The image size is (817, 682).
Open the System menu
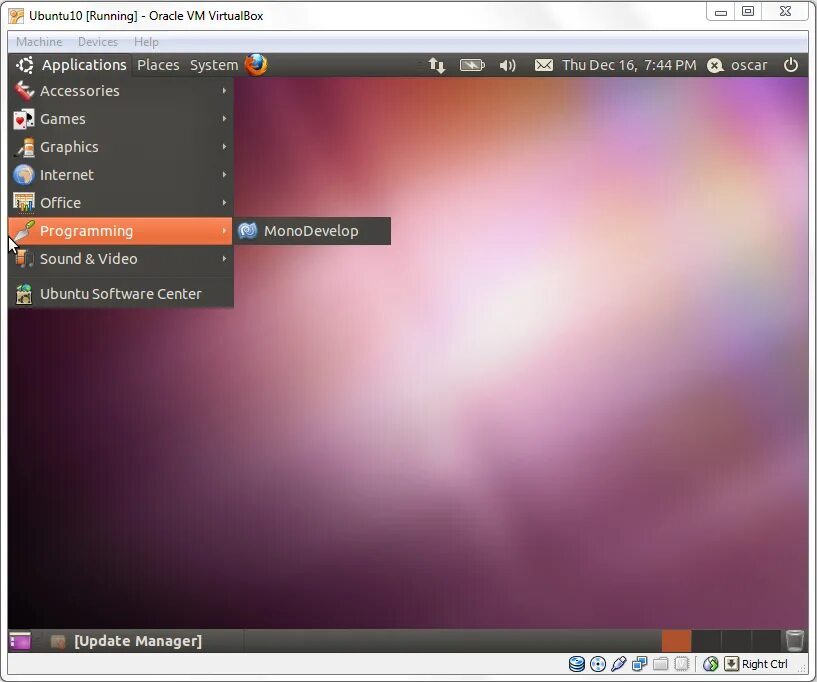coord(214,65)
